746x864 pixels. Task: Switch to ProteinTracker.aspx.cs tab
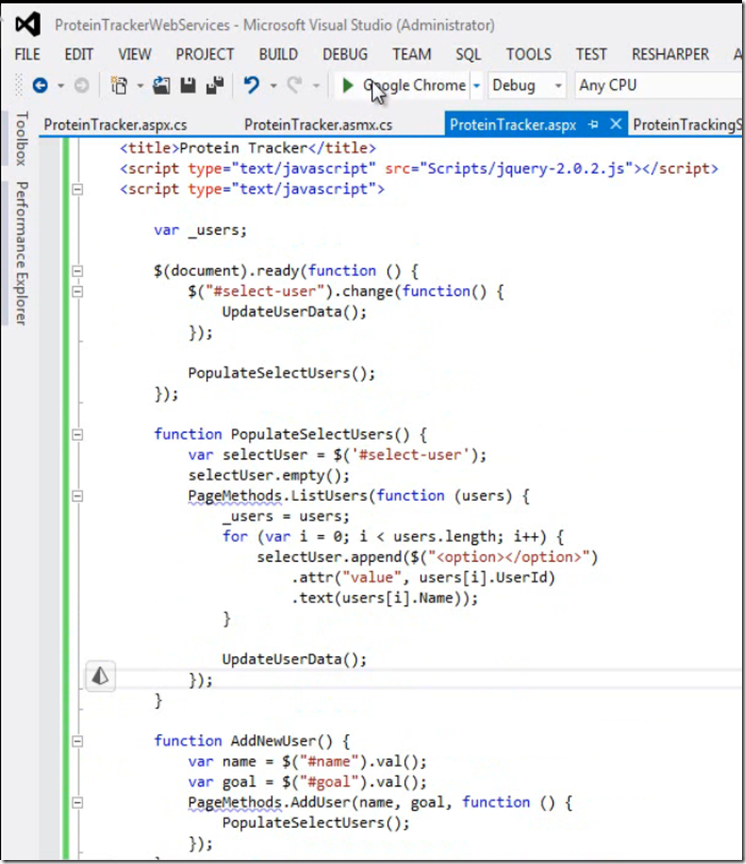pos(115,125)
